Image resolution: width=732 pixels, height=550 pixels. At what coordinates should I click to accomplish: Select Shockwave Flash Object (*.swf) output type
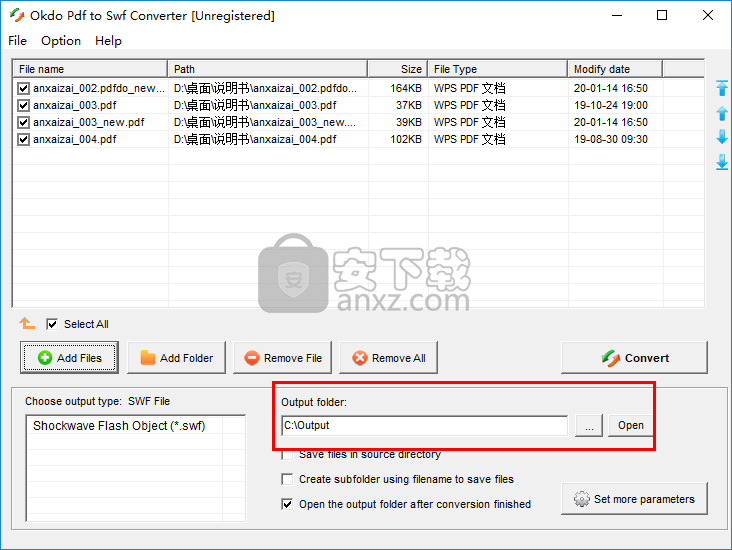(119, 426)
